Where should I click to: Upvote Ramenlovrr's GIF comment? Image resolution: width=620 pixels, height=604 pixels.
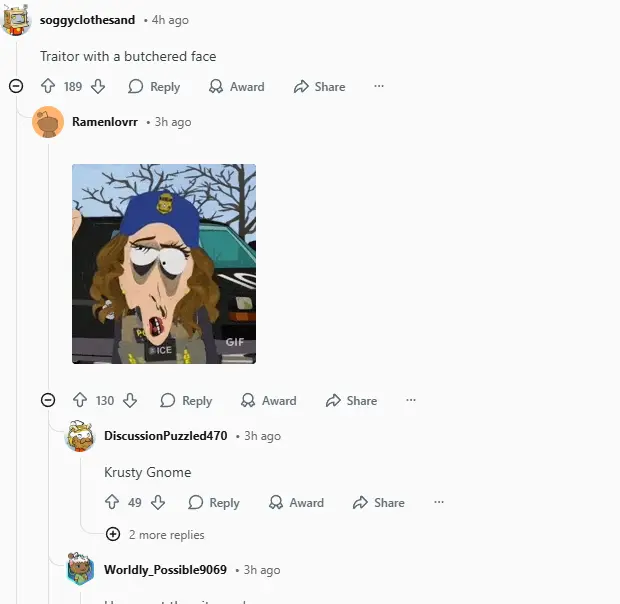[x=80, y=401]
